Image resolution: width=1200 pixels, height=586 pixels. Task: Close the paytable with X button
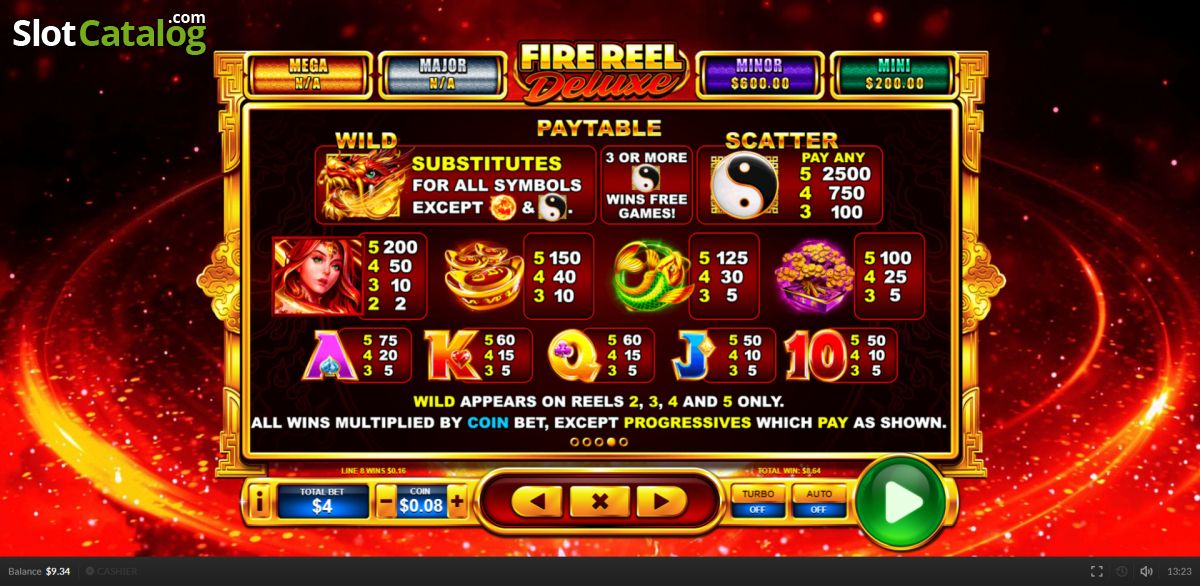599,501
